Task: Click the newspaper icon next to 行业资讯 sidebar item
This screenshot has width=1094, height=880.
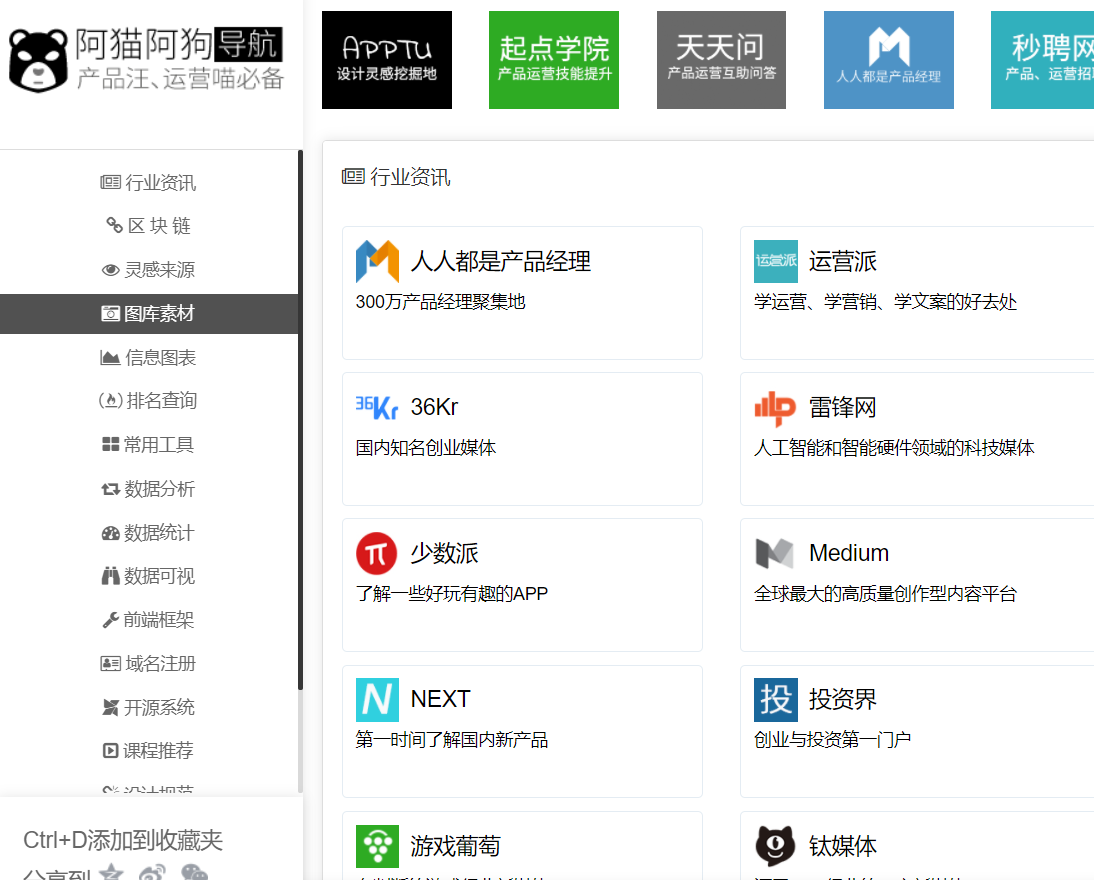Action: click(110, 182)
